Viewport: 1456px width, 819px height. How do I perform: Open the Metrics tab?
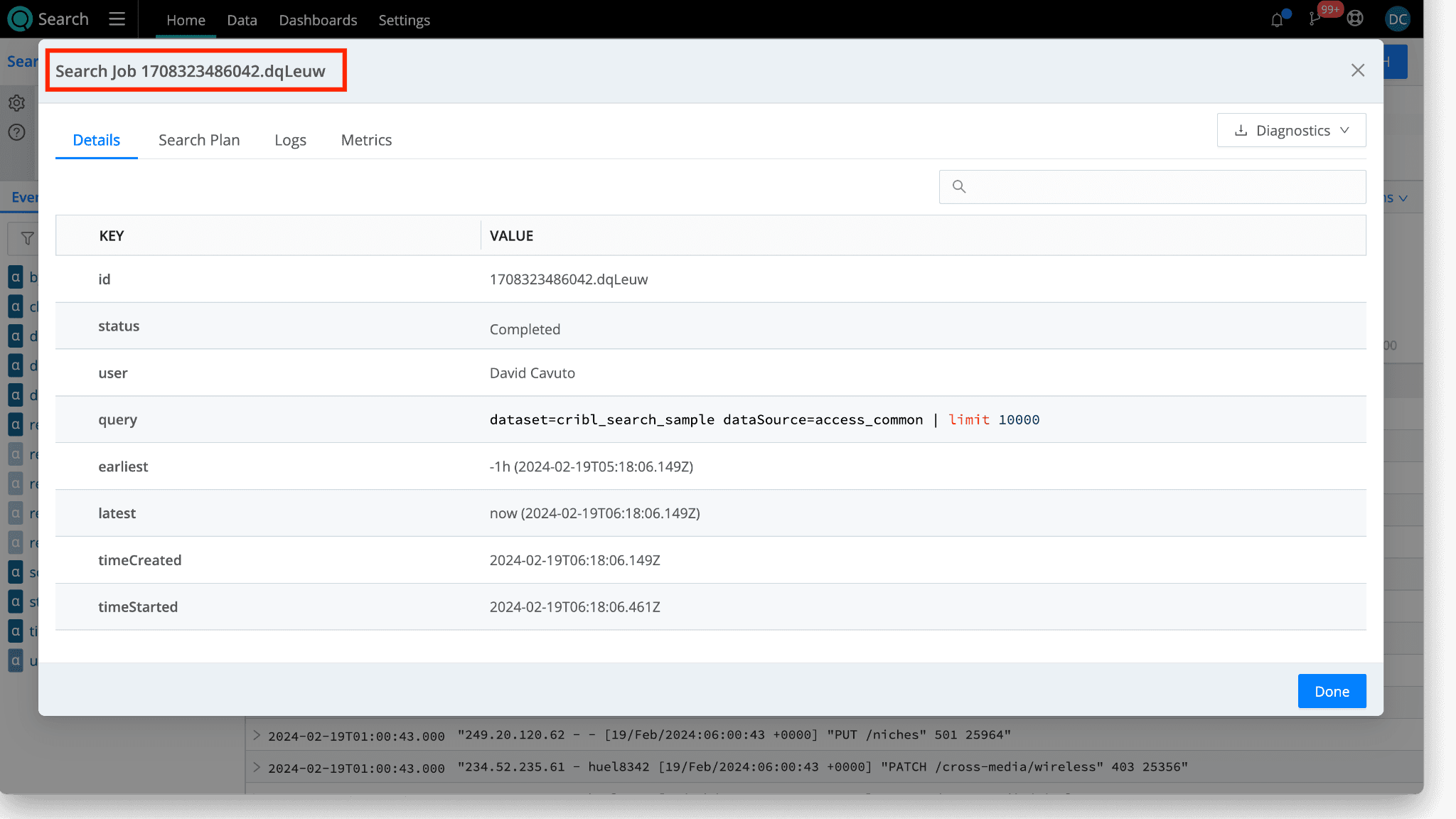pos(366,140)
